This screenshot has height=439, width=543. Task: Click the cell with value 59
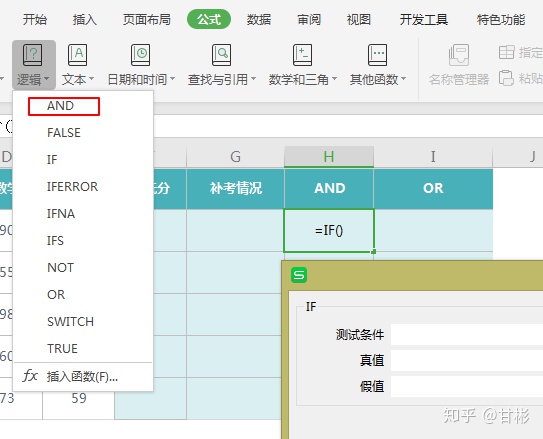click(x=79, y=398)
